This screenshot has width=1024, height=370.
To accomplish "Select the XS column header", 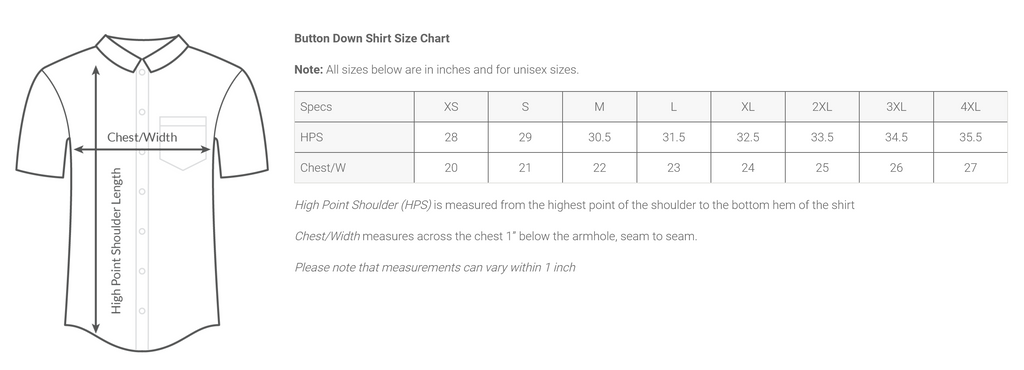I will (451, 107).
